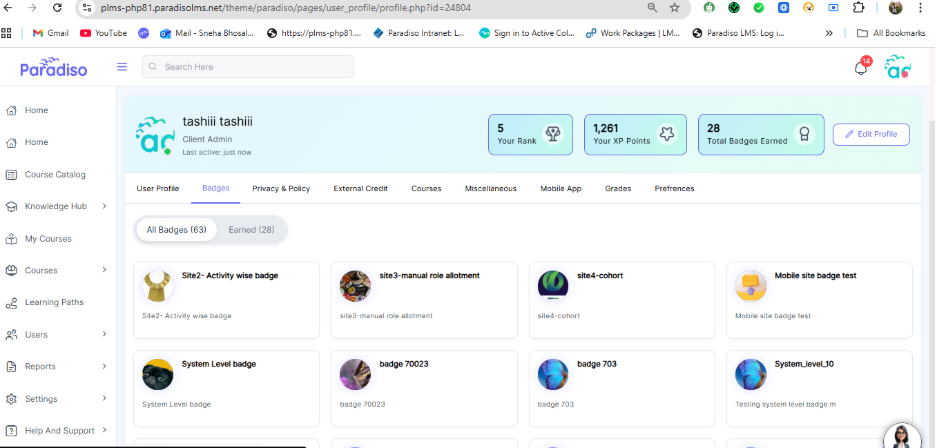The width and height of the screenshot is (936, 448).
Task: Expand the Knowledge Hub sidebar menu
Action: (x=104, y=207)
